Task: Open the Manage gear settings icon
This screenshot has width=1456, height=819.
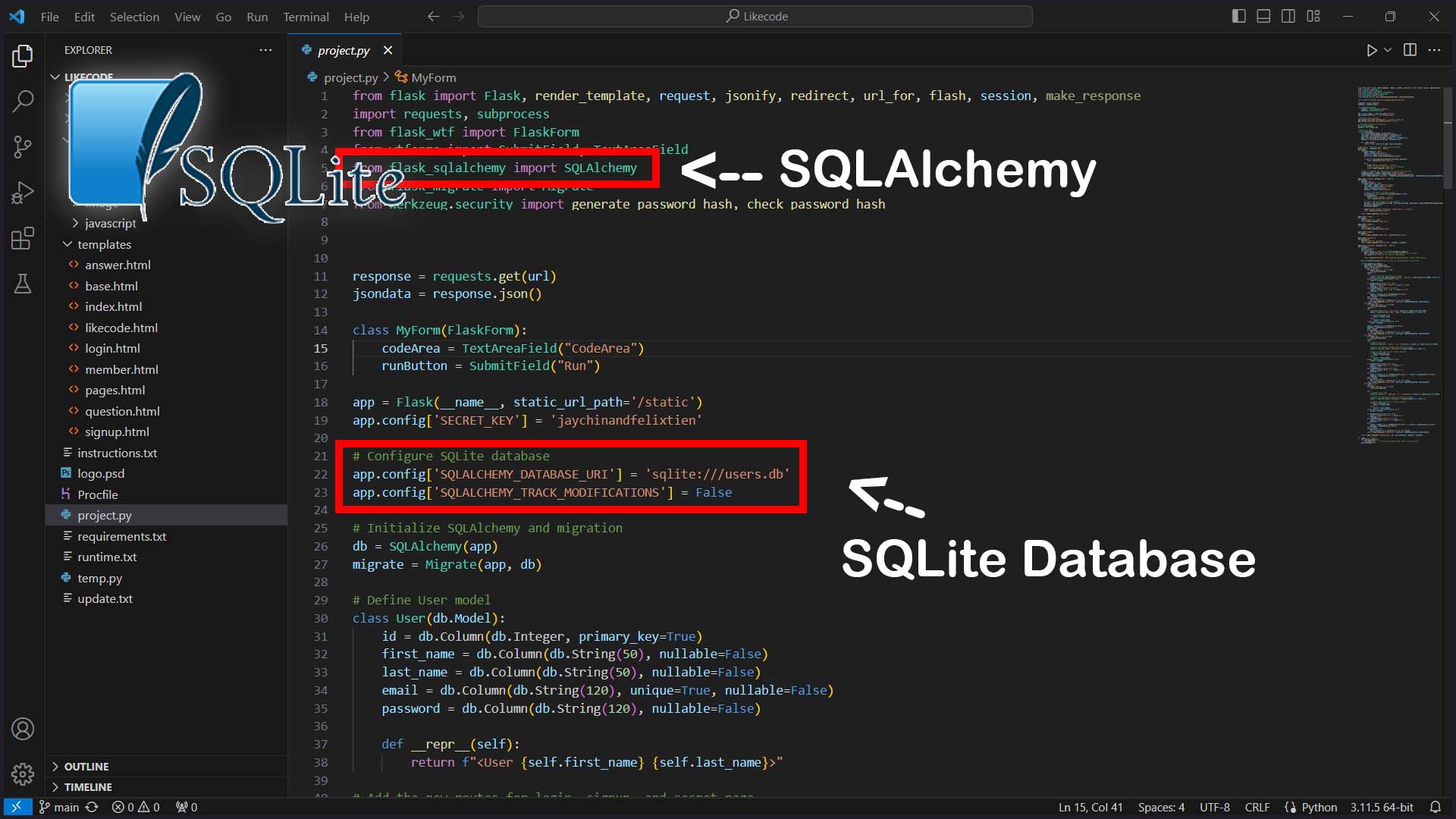Action: pos(23,774)
